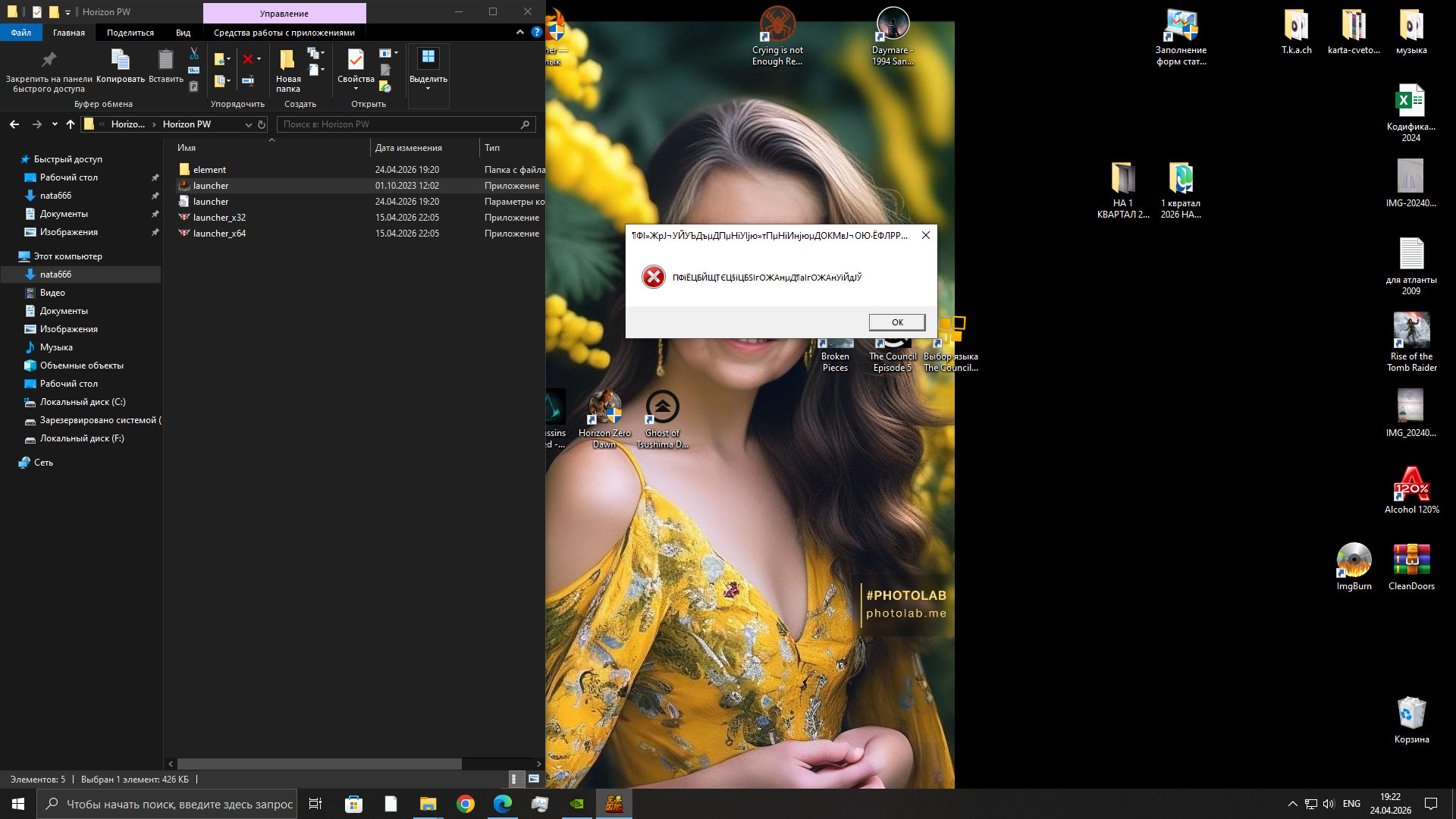Image resolution: width=1456 pixels, height=819 pixels.
Task: Sort files by Дата изменения column header
Action: (409, 148)
